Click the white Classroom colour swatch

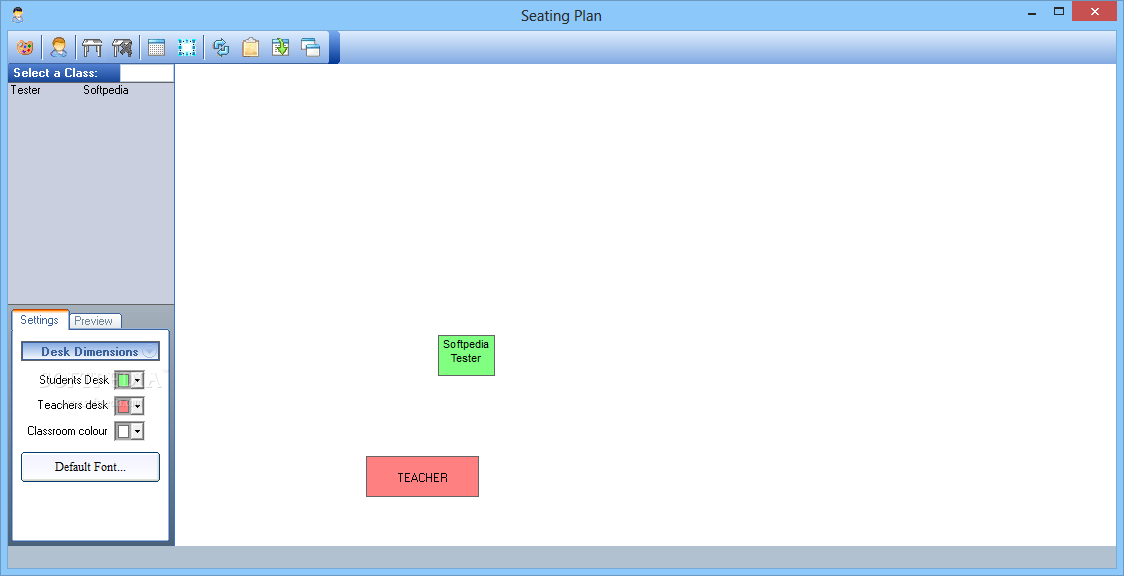(x=123, y=431)
